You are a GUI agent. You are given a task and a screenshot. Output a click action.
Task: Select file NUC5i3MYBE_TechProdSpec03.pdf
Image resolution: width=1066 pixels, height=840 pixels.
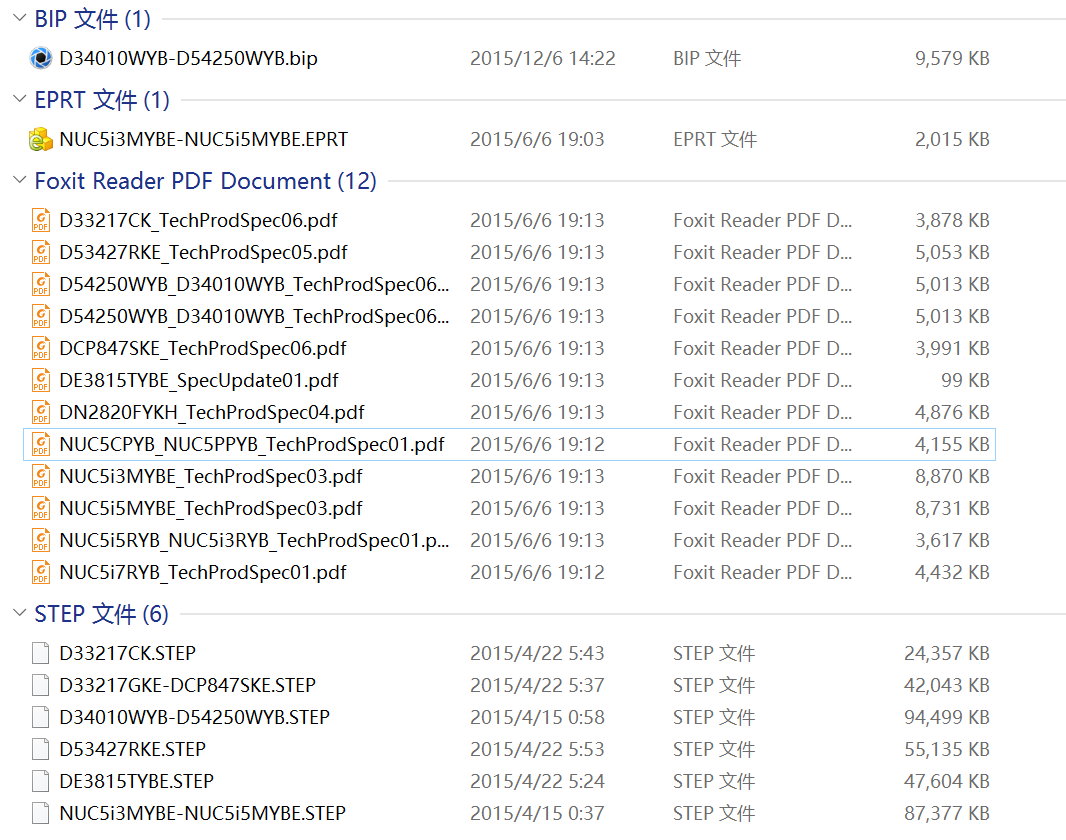210,476
